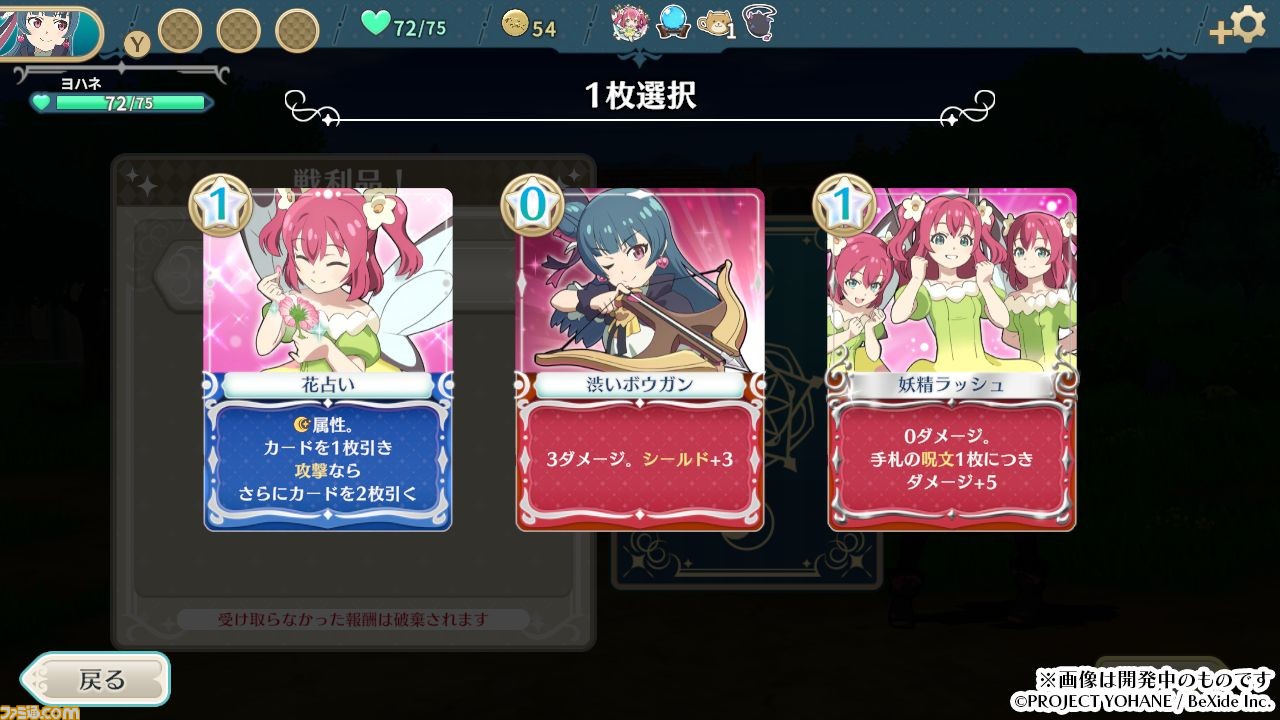1280x720 pixels.
Task: Click the gold coin currency icon
Action: [x=514, y=26]
